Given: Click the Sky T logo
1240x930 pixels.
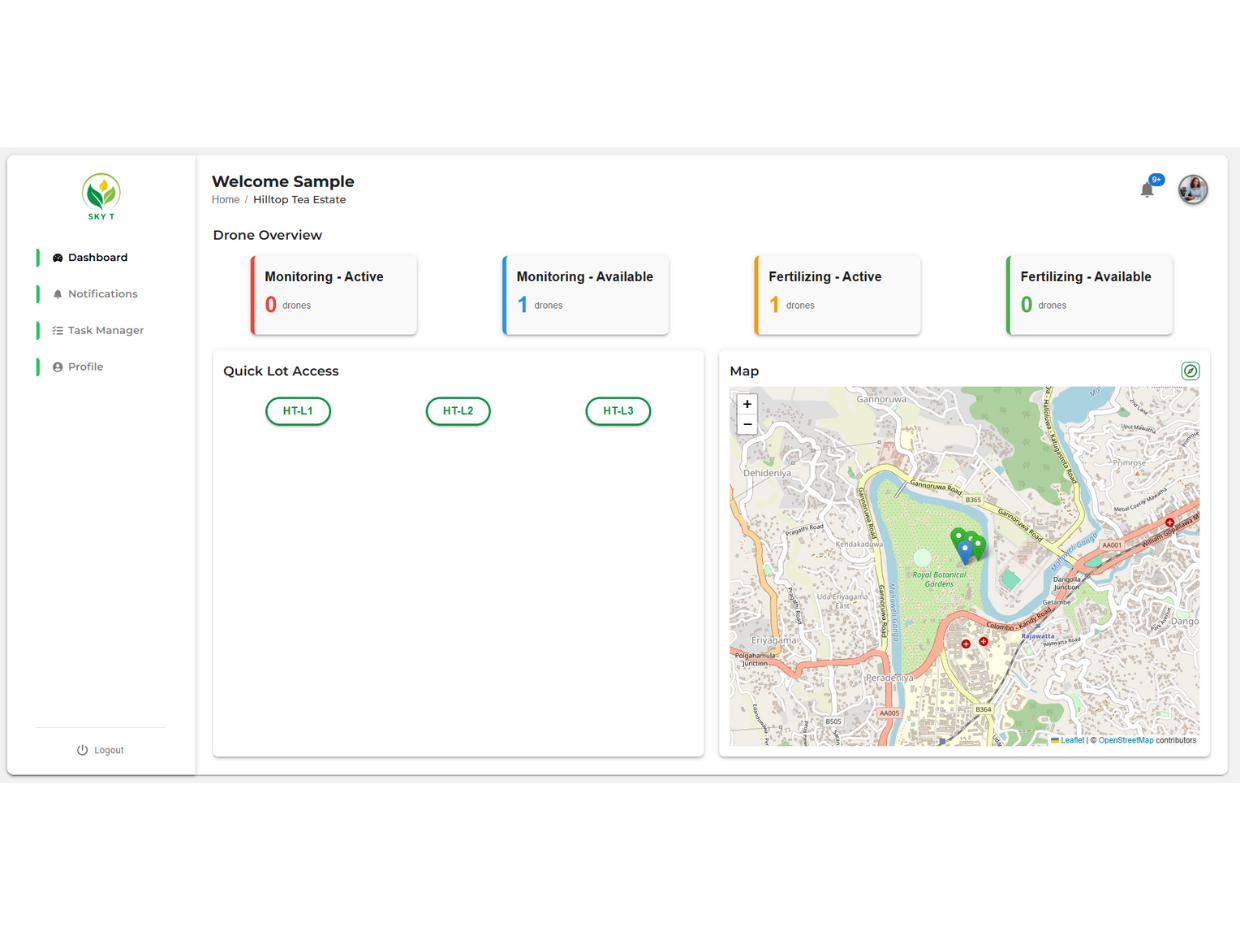Looking at the screenshot, I should tap(101, 197).
